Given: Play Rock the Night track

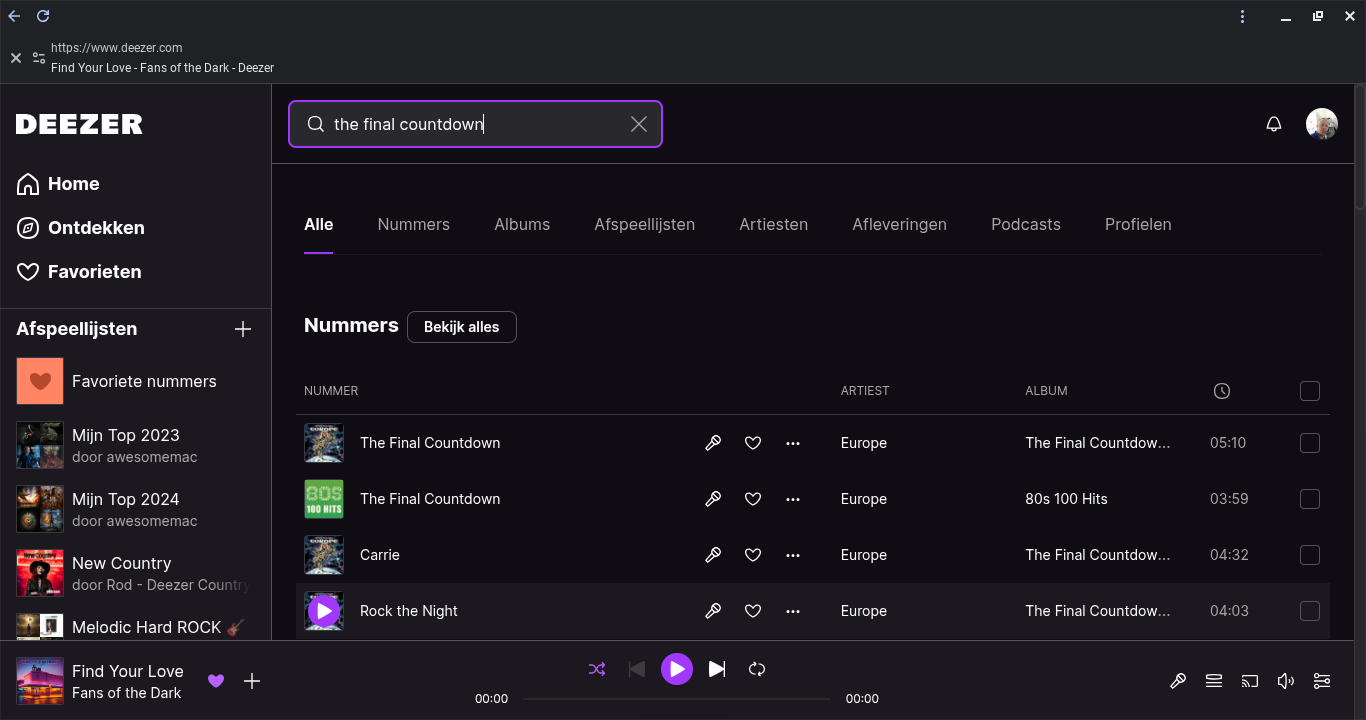Looking at the screenshot, I should tap(324, 611).
